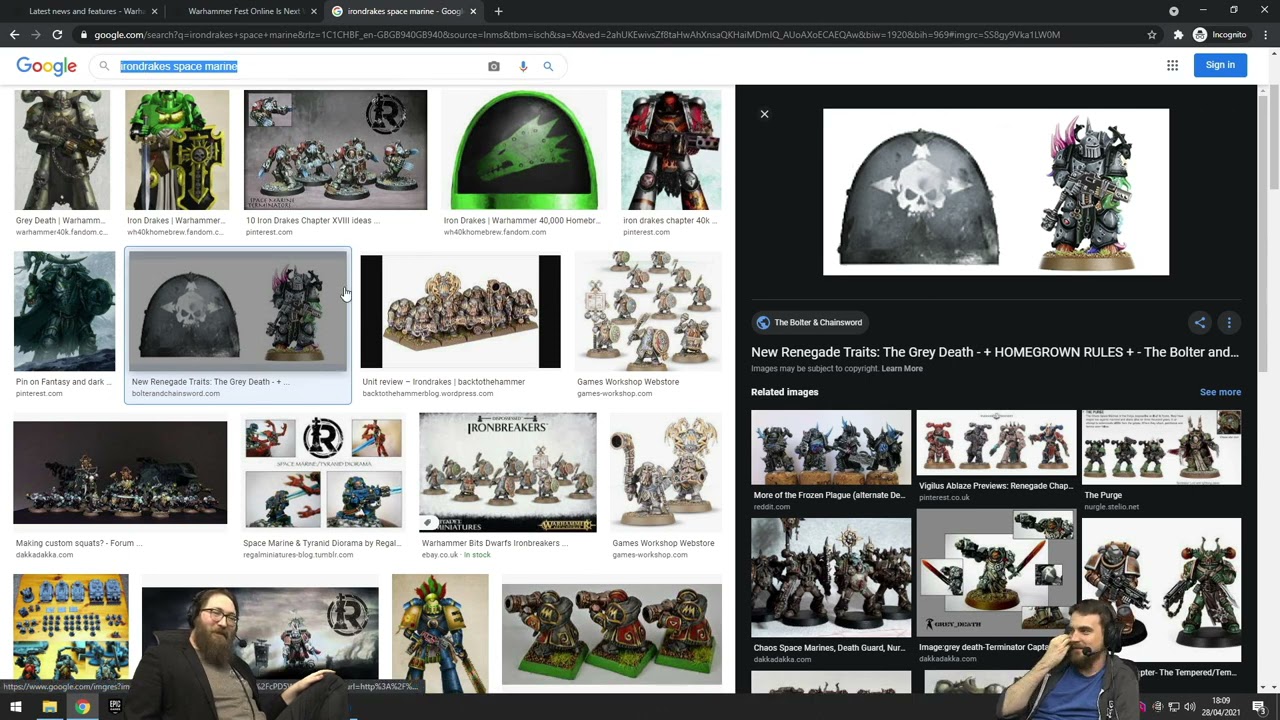Click the browser forward arrow
The image size is (1280, 720).
click(36, 35)
